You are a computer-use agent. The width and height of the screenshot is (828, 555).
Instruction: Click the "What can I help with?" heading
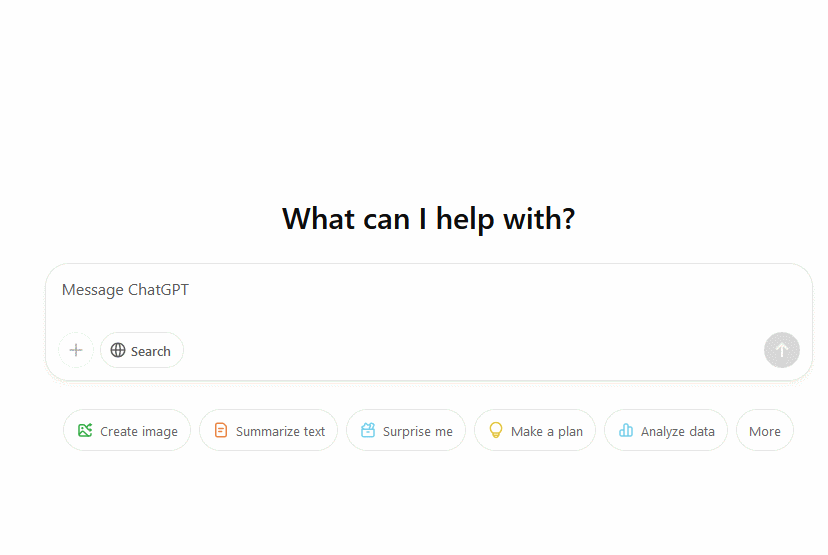tap(428, 218)
